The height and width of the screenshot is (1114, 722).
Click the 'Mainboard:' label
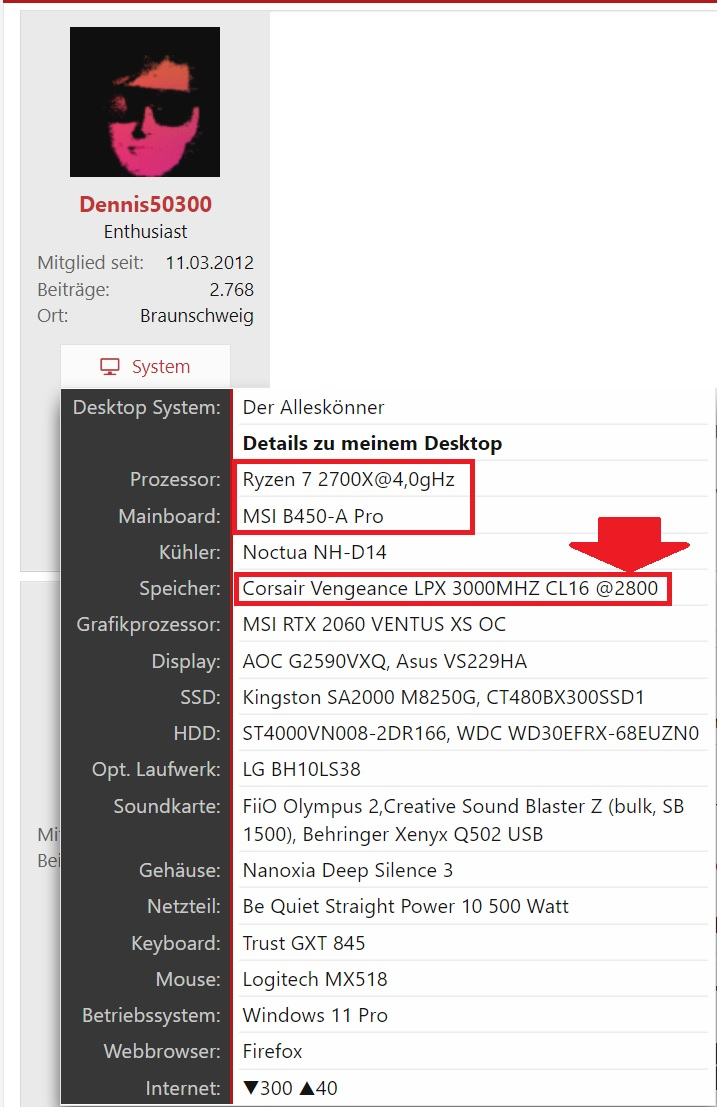tap(169, 516)
